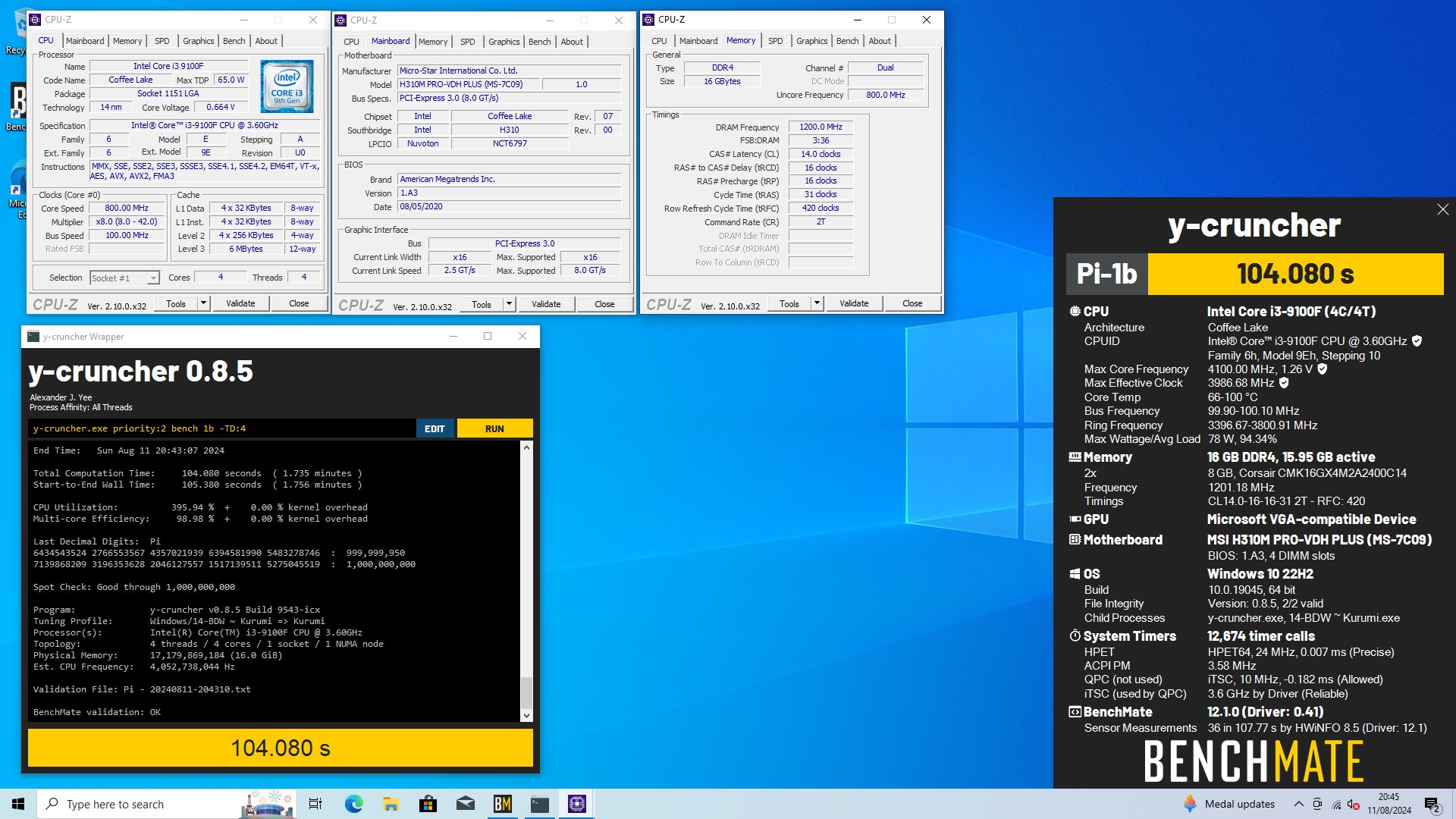Open the notification center icon

(1432, 805)
